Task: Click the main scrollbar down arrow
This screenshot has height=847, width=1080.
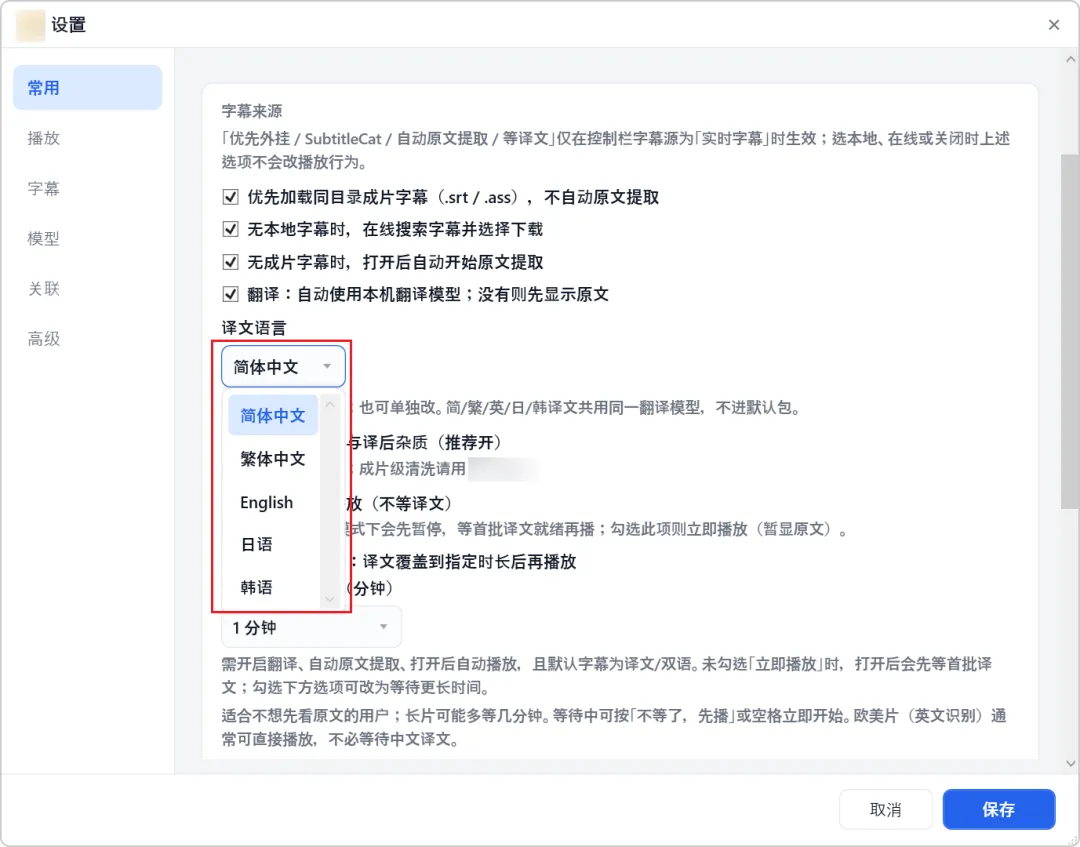Action: coord(1070,763)
